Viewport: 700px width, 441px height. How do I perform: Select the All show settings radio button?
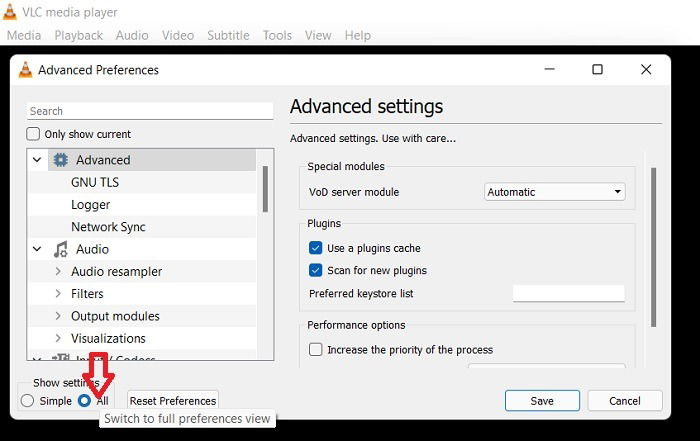point(84,400)
